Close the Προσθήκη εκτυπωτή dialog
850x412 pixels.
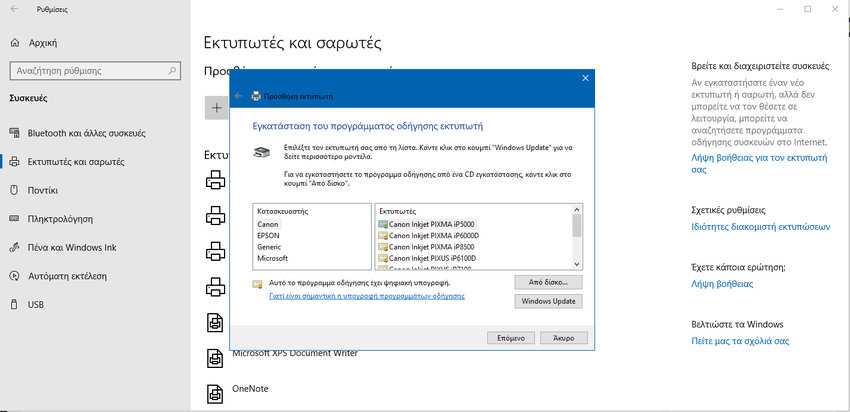[585, 78]
